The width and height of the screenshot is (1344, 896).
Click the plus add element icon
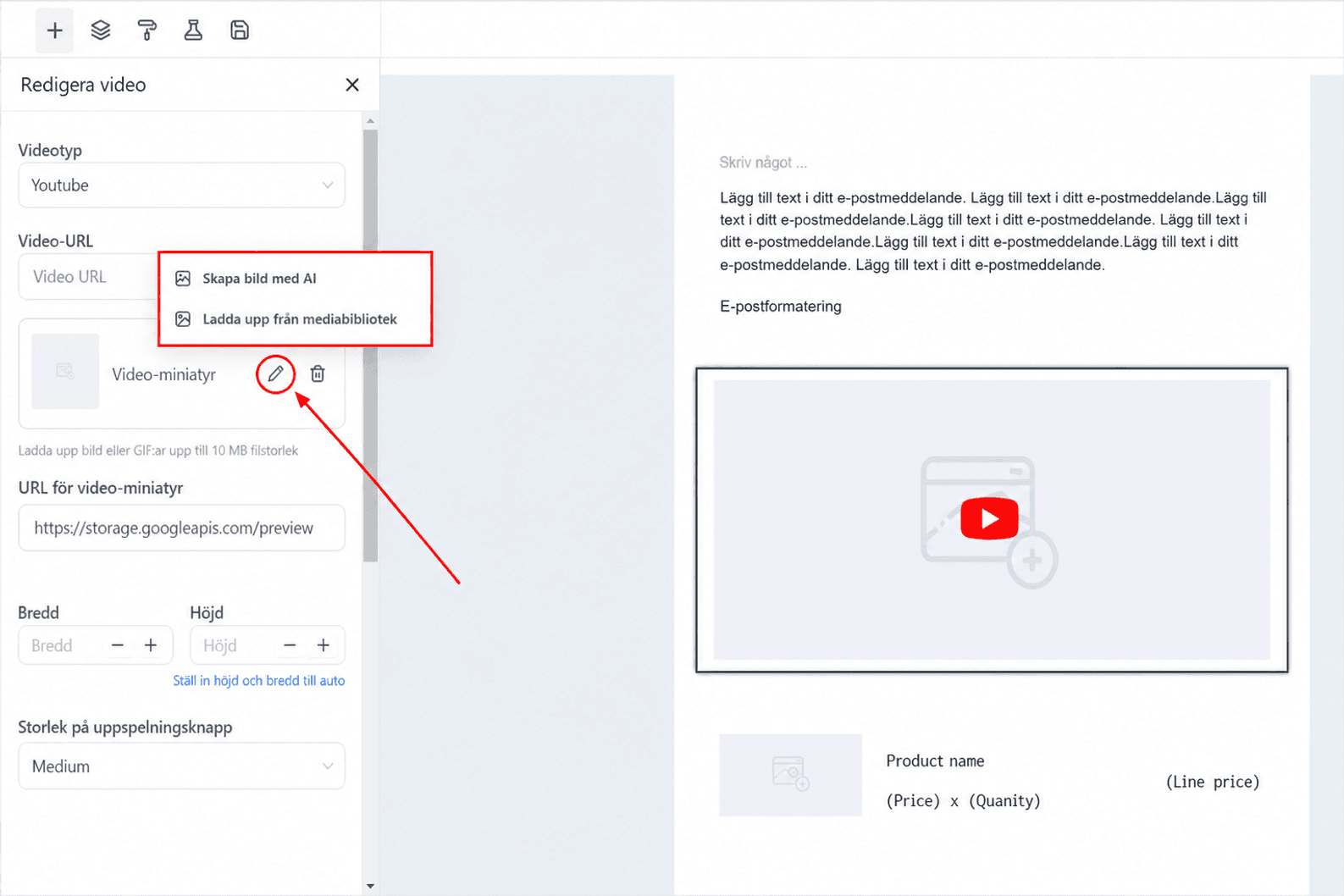54,30
